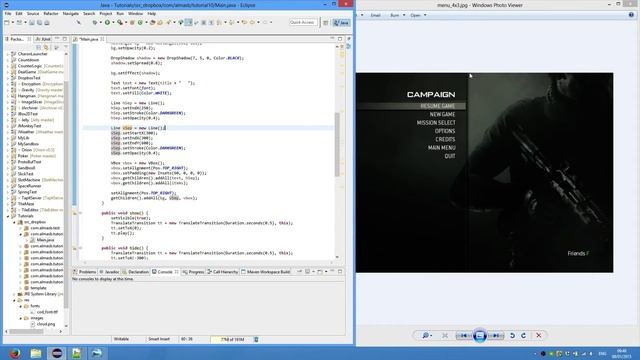Click the Package Explorer horizontal scrollbar

coord(27,331)
